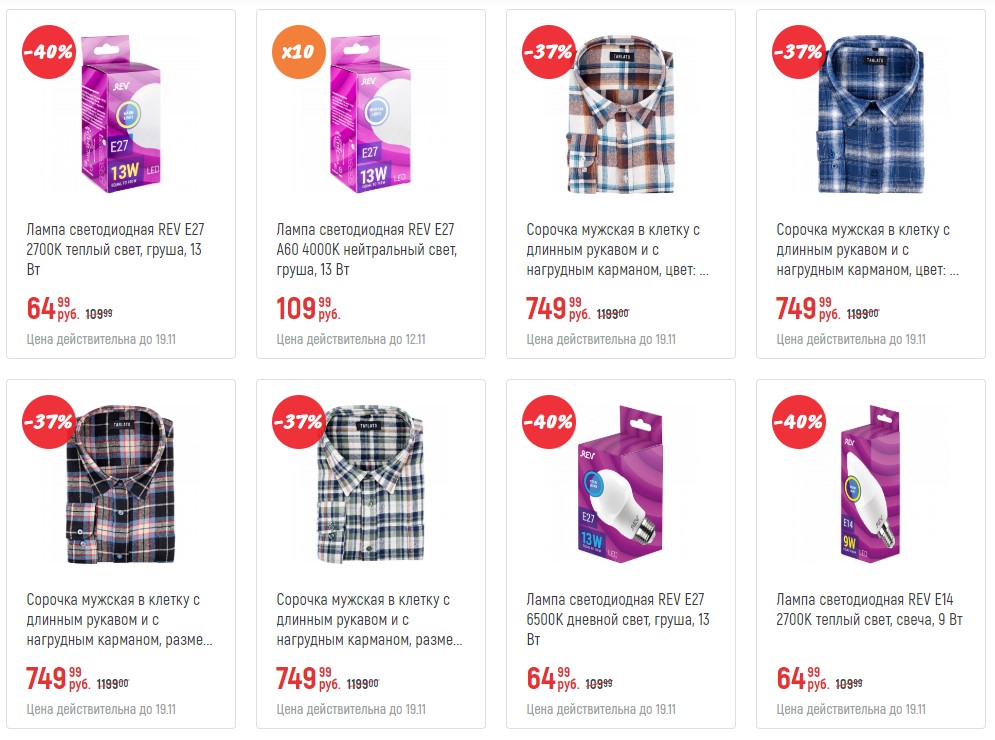Open the title link for lamp REV E27 6500K дневной свет
The height and width of the screenshot is (740, 995).
pos(618,619)
